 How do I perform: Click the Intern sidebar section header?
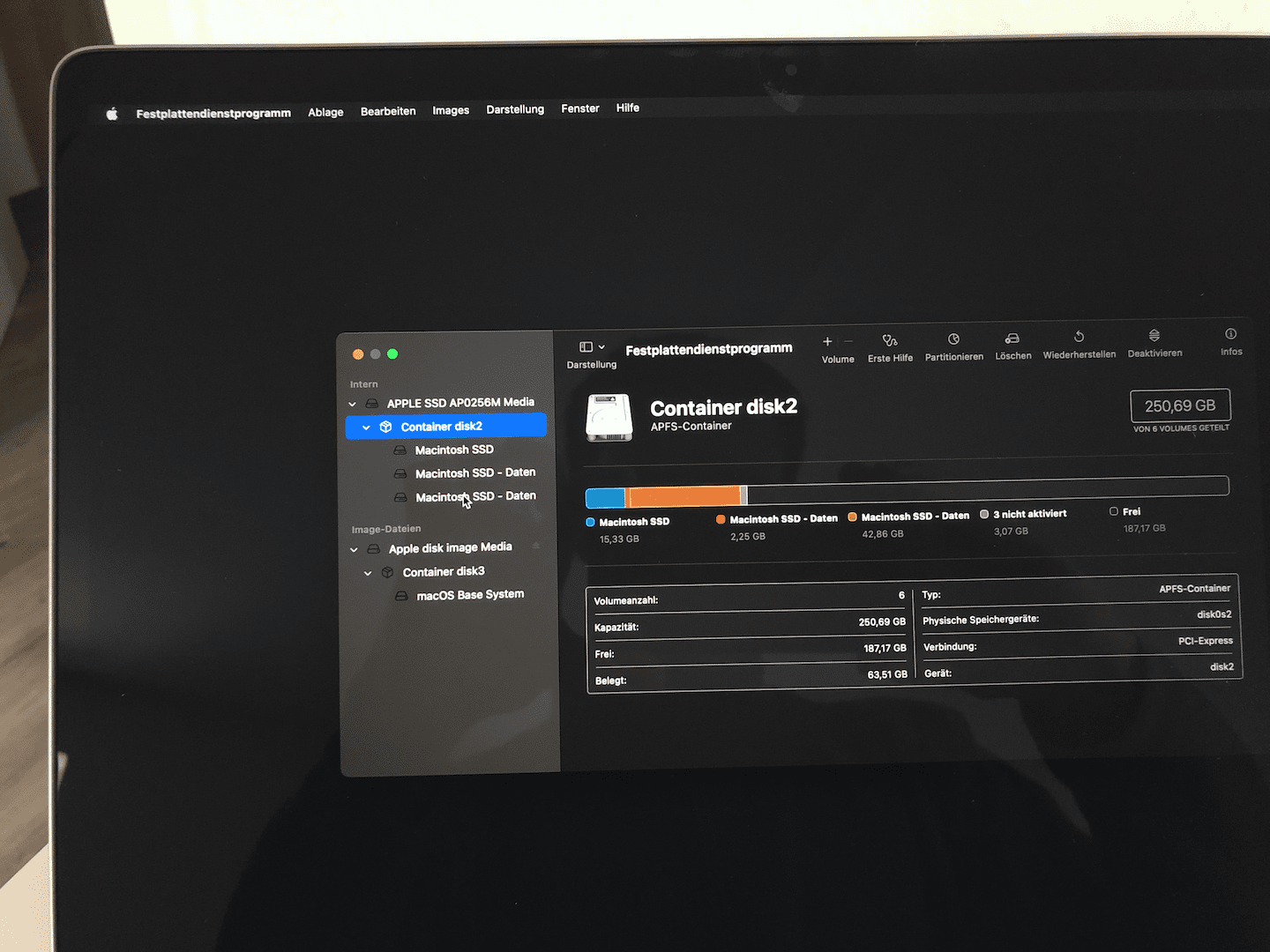click(363, 384)
